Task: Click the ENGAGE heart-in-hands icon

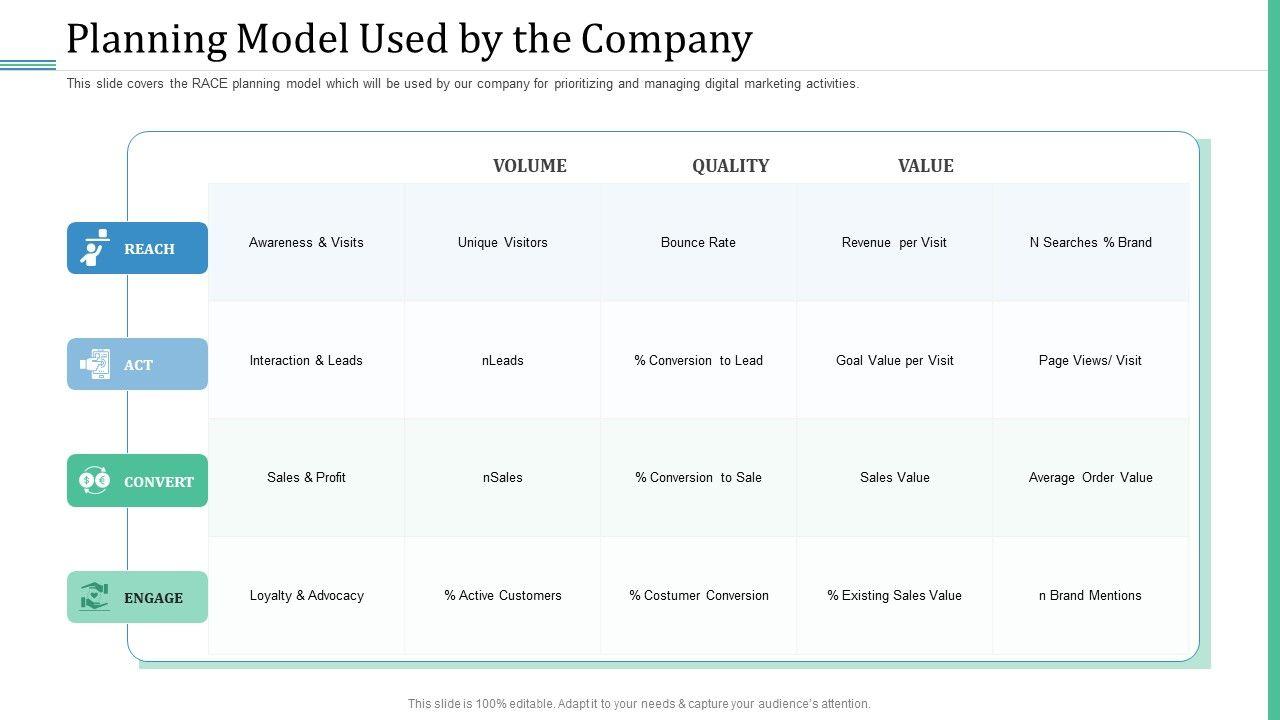Action: (x=95, y=597)
